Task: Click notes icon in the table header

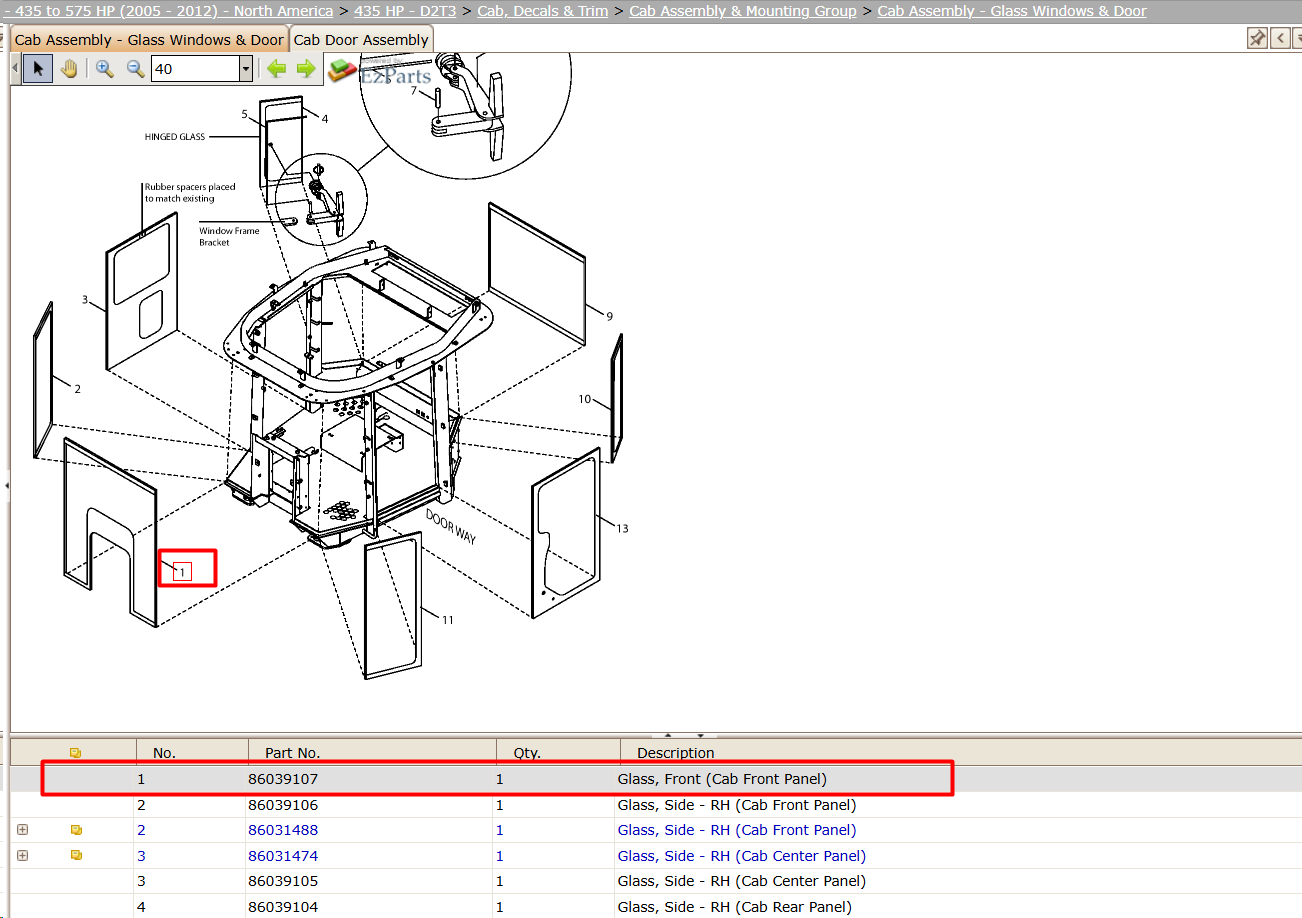Action: [x=75, y=753]
